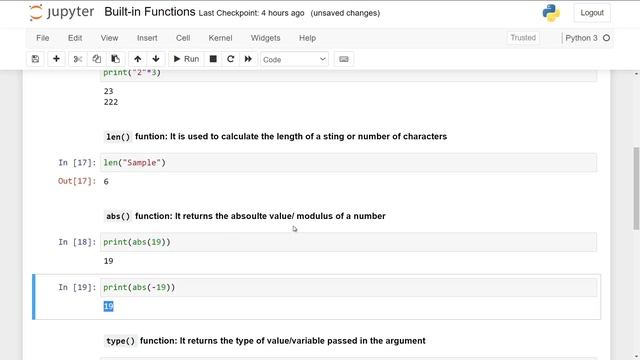Screen dimensions: 640x360
Task: Move selected cell down arrow
Action: pos(156,59)
